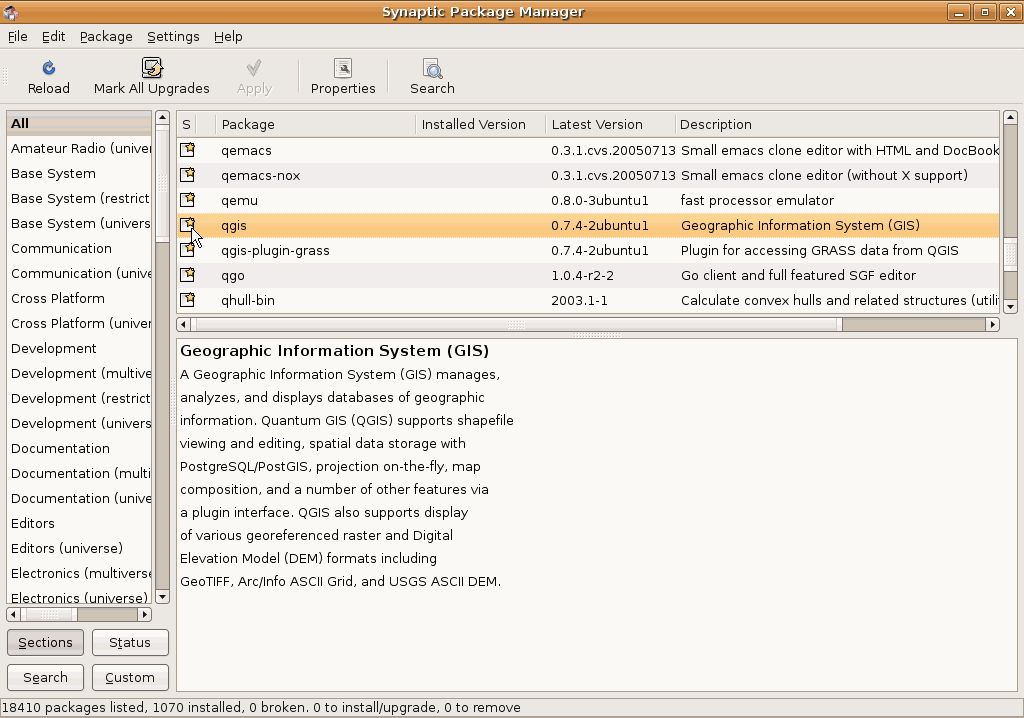Select the Base System (restricted) section

[x=79, y=198]
